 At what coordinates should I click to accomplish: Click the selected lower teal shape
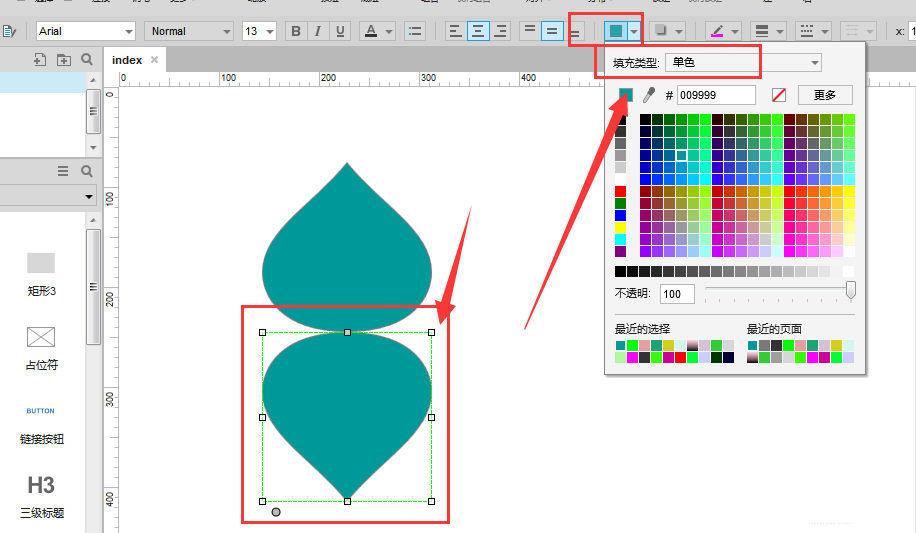click(347, 416)
